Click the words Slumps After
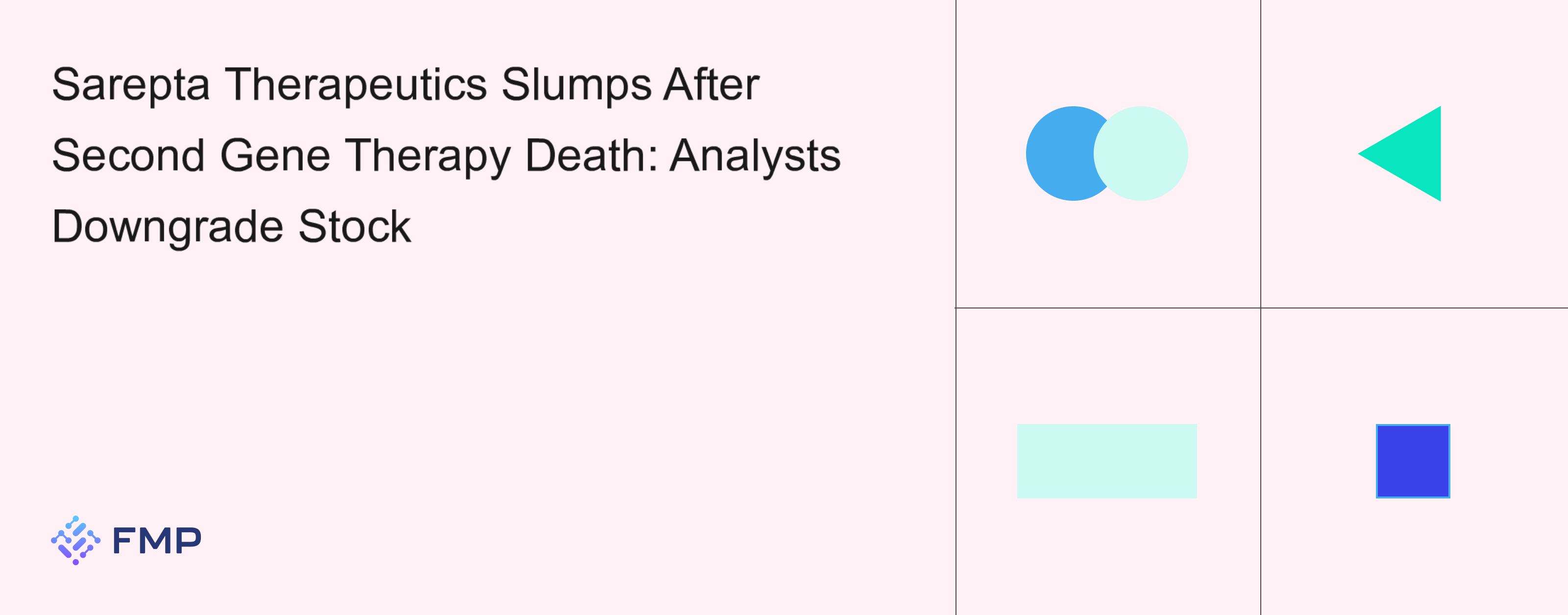The height and width of the screenshot is (615, 1568). tap(630, 84)
